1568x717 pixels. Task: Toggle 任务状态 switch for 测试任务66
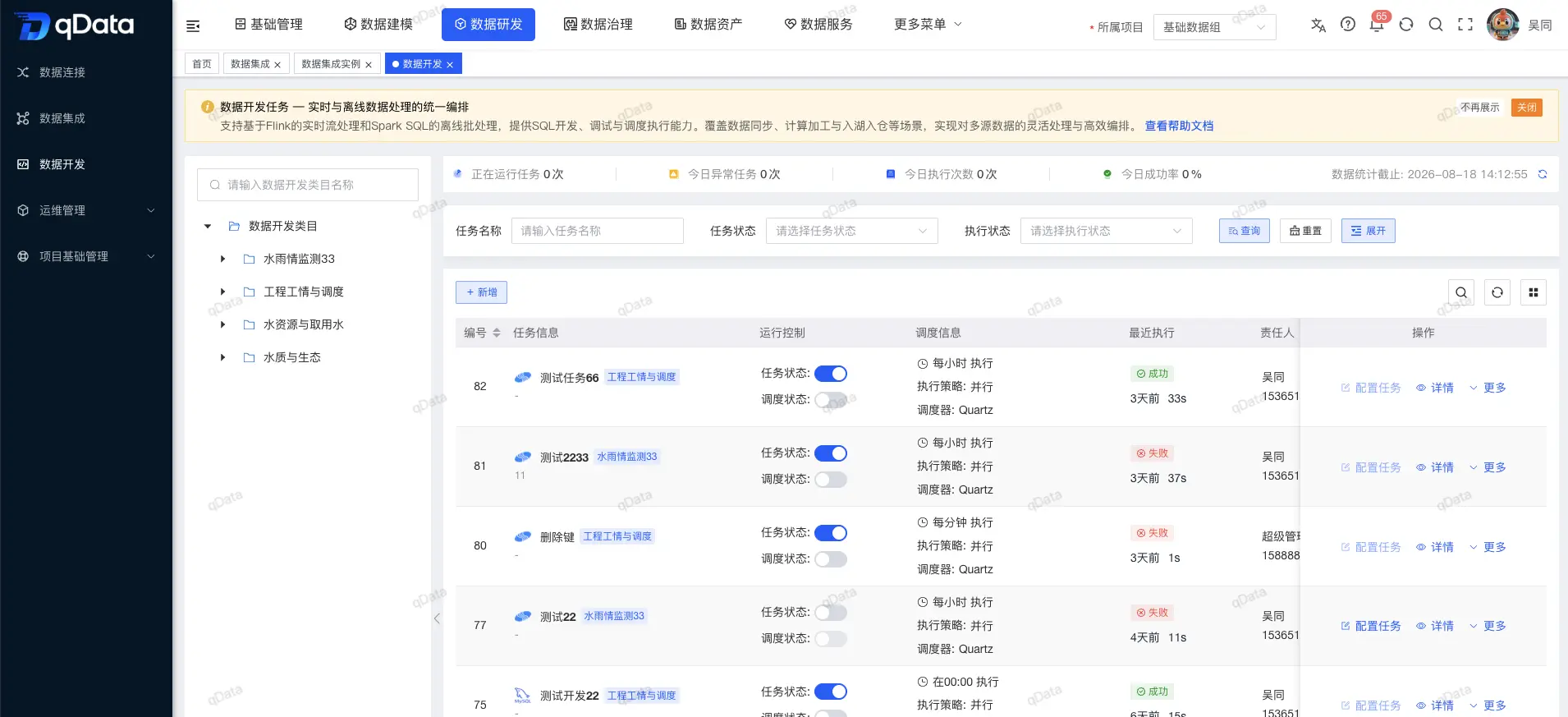(x=831, y=374)
